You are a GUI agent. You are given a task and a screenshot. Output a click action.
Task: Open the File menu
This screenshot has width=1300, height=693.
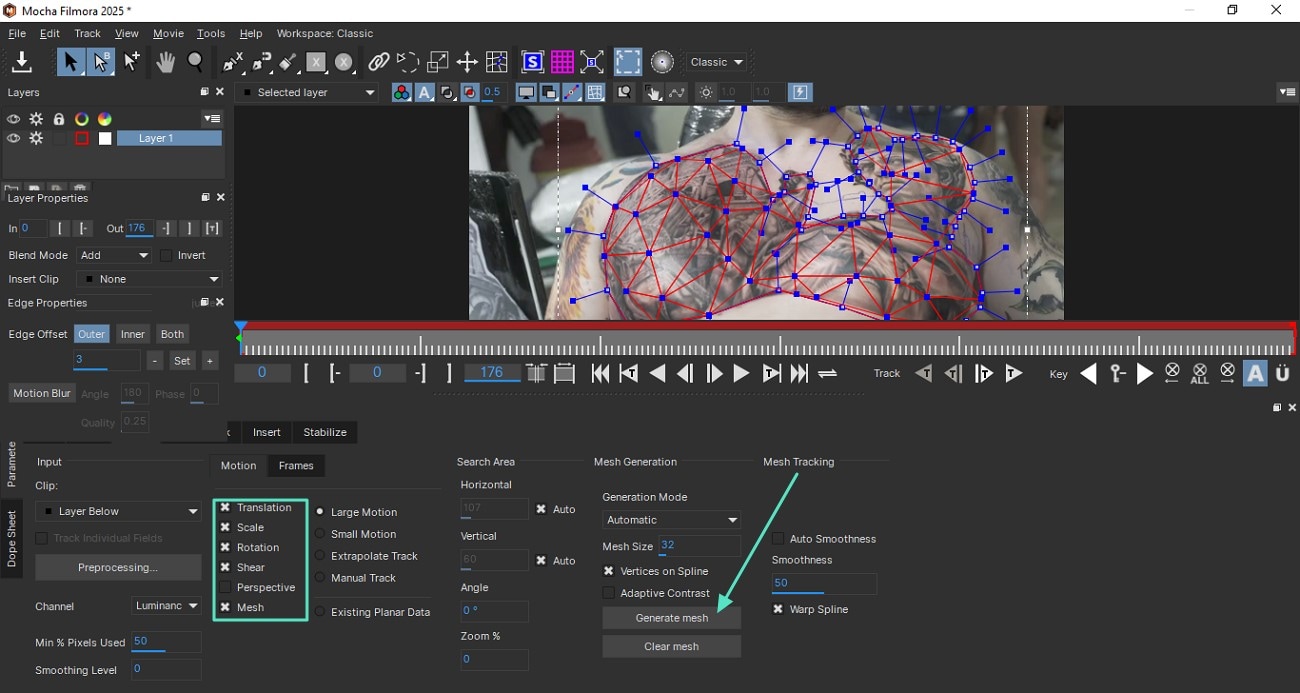[x=17, y=34]
